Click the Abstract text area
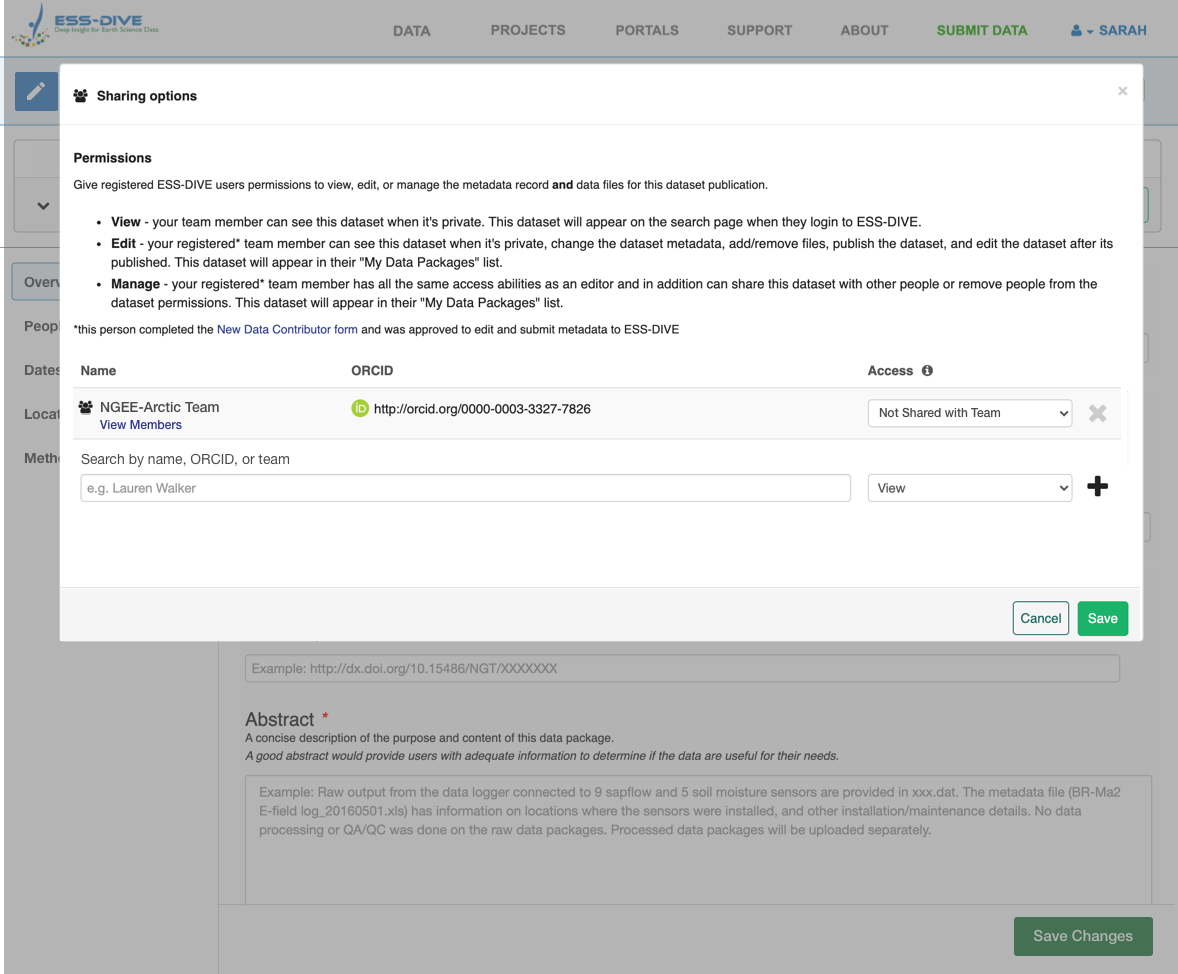This screenshot has width=1178, height=974. point(698,840)
